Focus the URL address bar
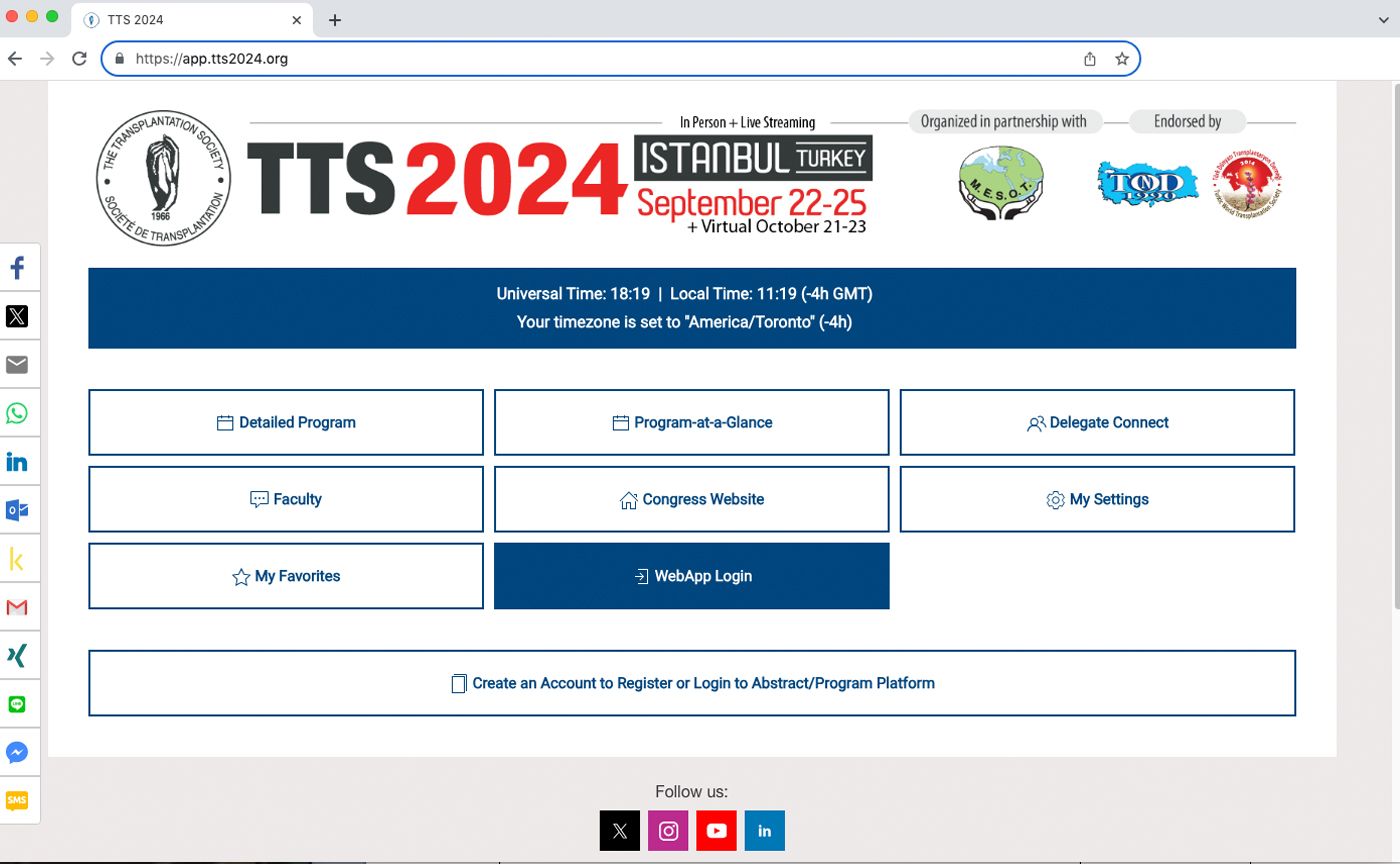 tap(600, 59)
